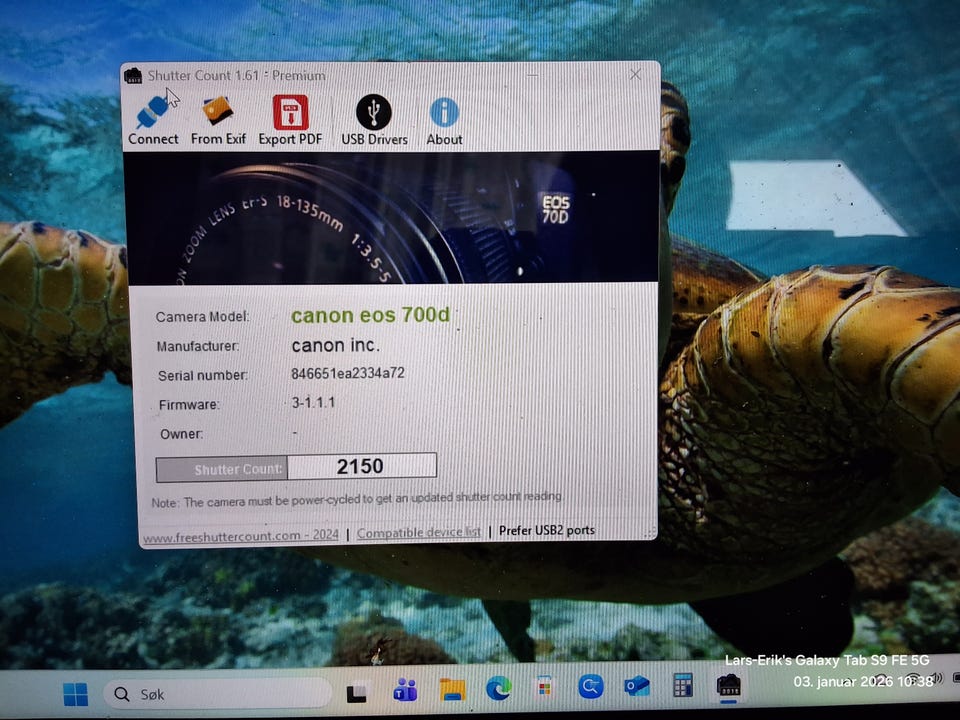Click the Søk taskbar search box
The width and height of the screenshot is (960, 720).
(x=217, y=694)
